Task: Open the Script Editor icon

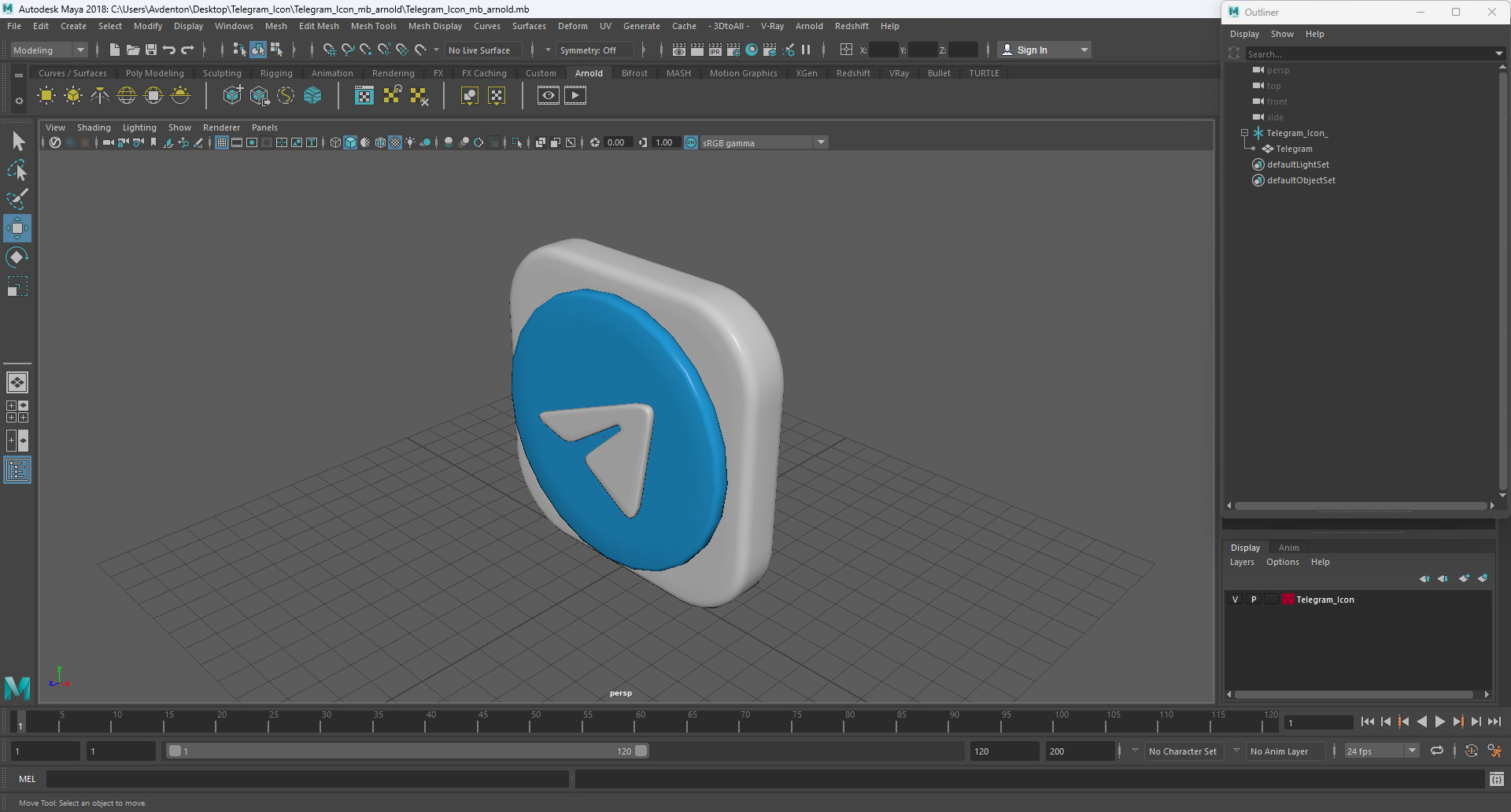Action: tap(1497, 779)
